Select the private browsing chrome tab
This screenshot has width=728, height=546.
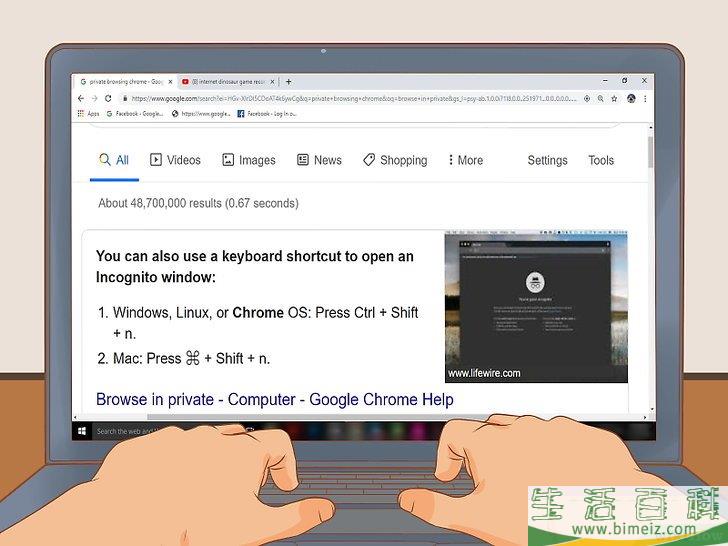click(x=124, y=82)
